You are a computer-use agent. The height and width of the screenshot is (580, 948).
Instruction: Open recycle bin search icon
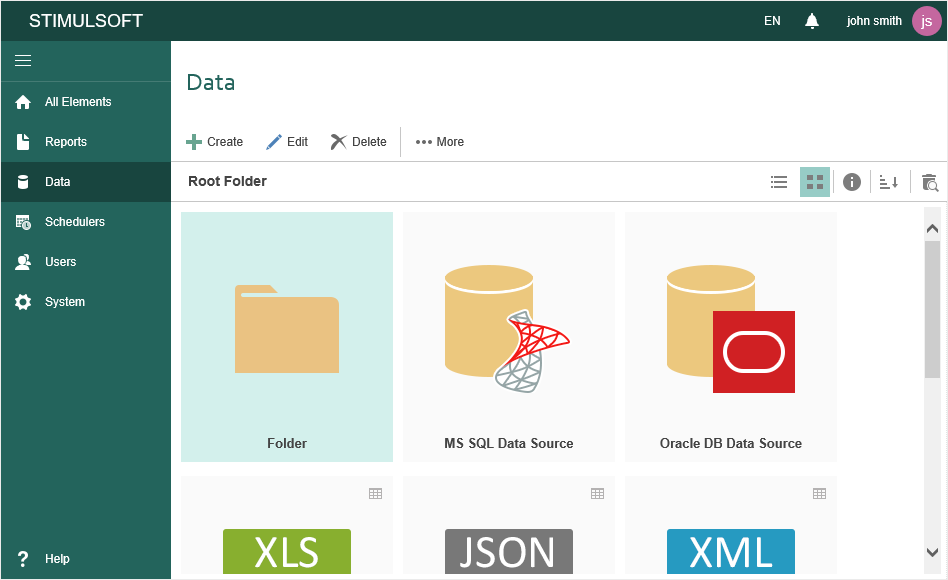(x=929, y=182)
